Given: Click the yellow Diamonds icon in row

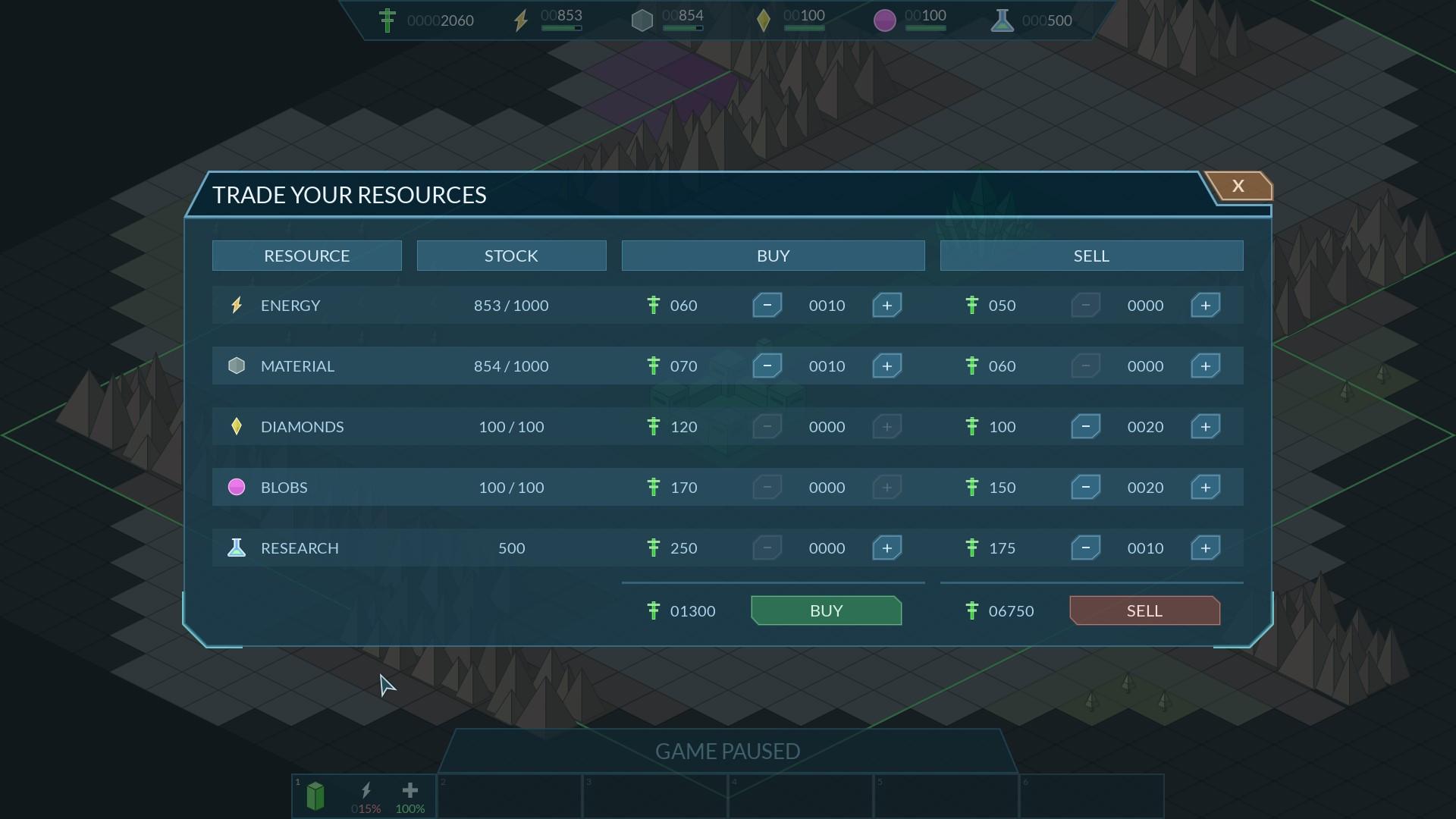Looking at the screenshot, I should 237,427.
